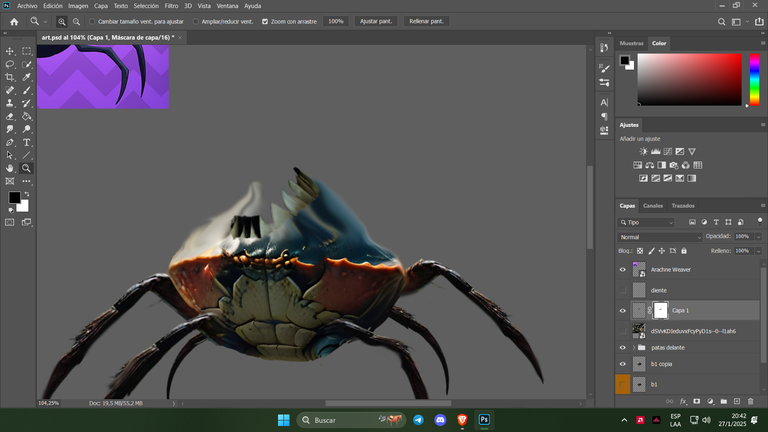Viewport: 768px width, 432px height.
Task: Add a layer mask to Capa 1
Action: click(696, 401)
